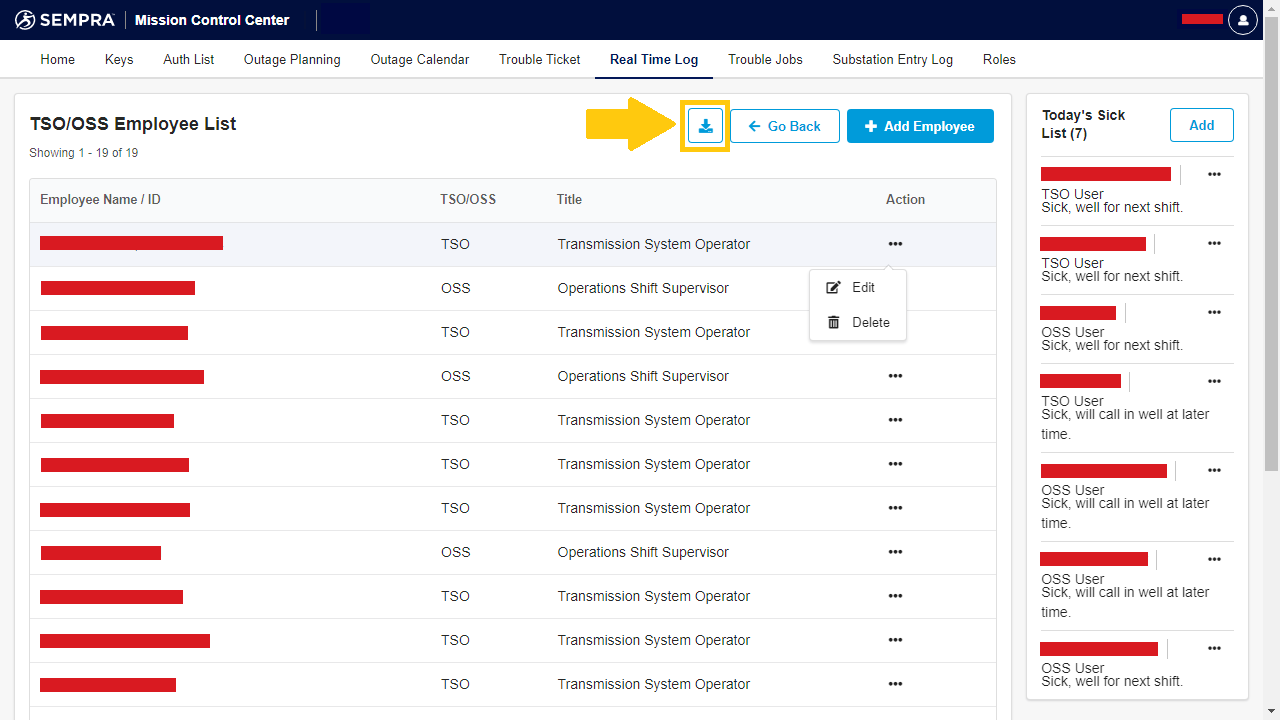Open the user profile icon

click(1242, 20)
